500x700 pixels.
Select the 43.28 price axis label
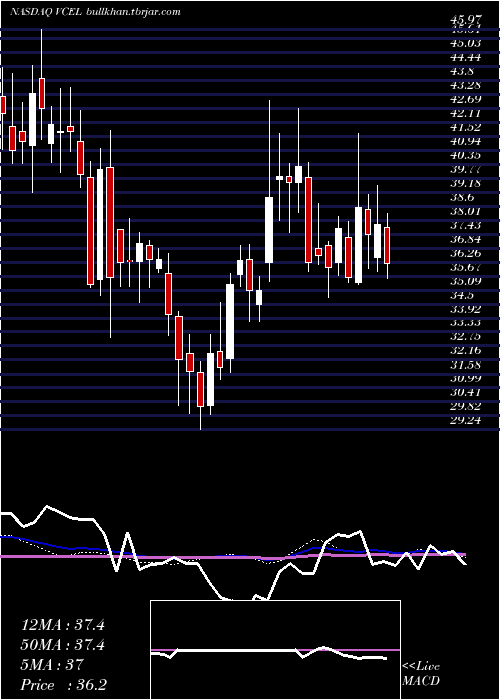(x=466, y=85)
